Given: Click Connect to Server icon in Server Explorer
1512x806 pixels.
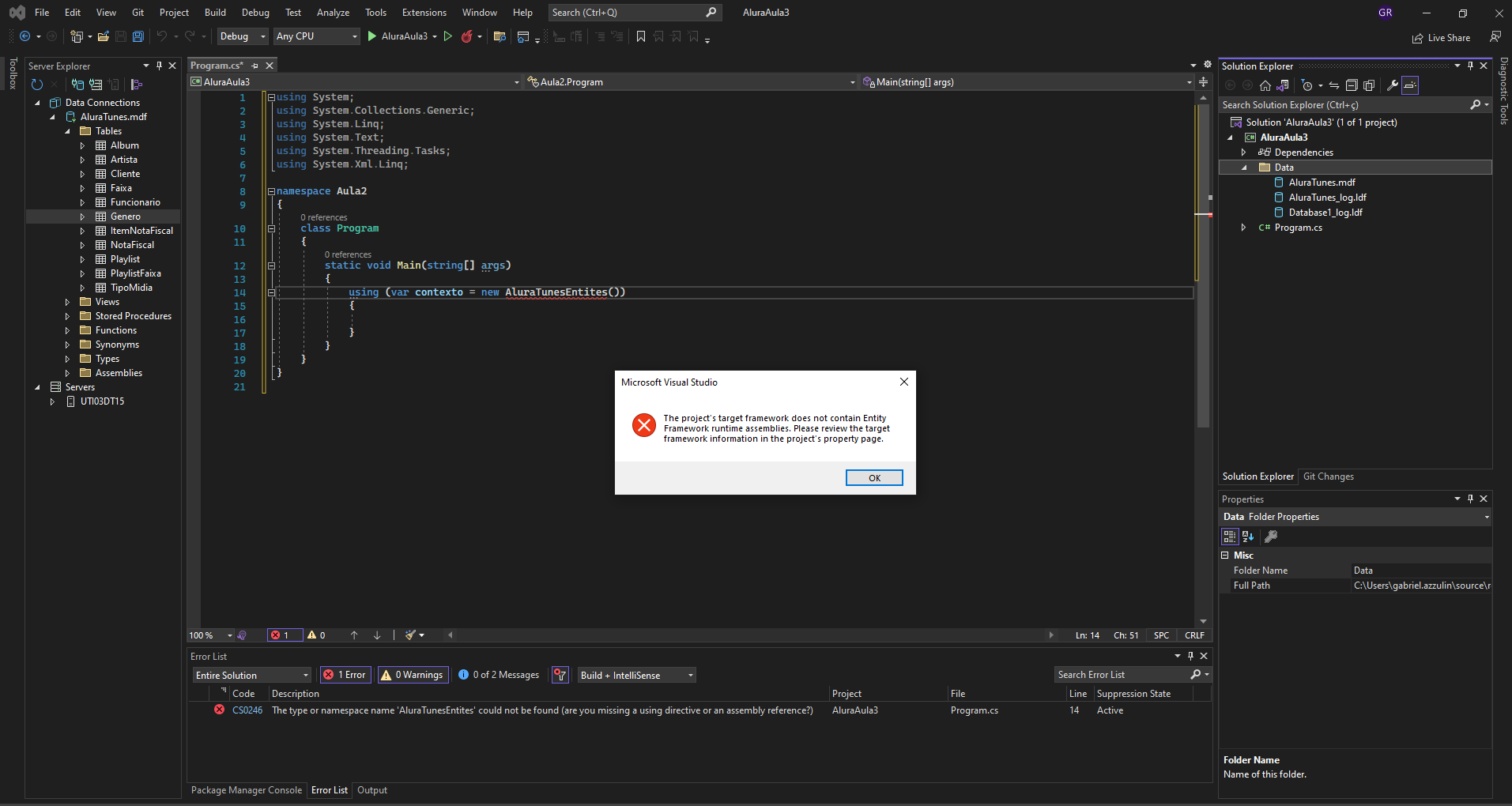Looking at the screenshot, I should click(96, 85).
